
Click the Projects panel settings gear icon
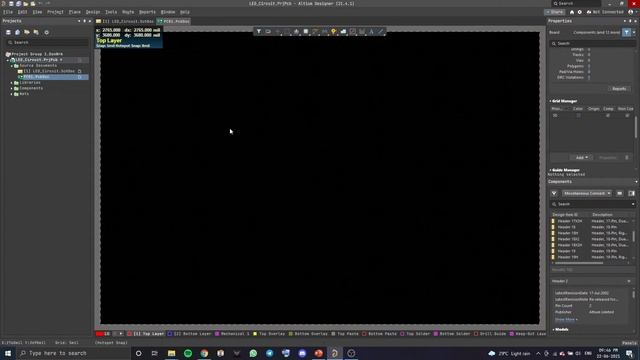tap(47, 32)
